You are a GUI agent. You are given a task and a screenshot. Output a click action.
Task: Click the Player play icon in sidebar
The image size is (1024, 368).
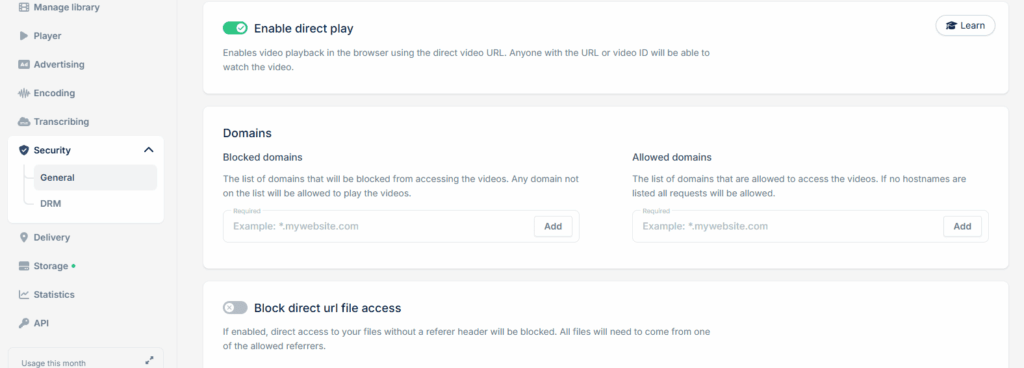click(24, 36)
